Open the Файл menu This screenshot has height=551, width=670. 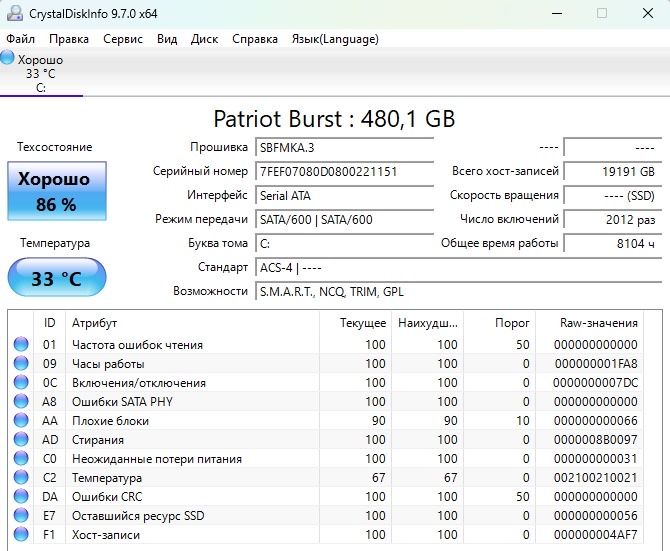click(x=21, y=39)
